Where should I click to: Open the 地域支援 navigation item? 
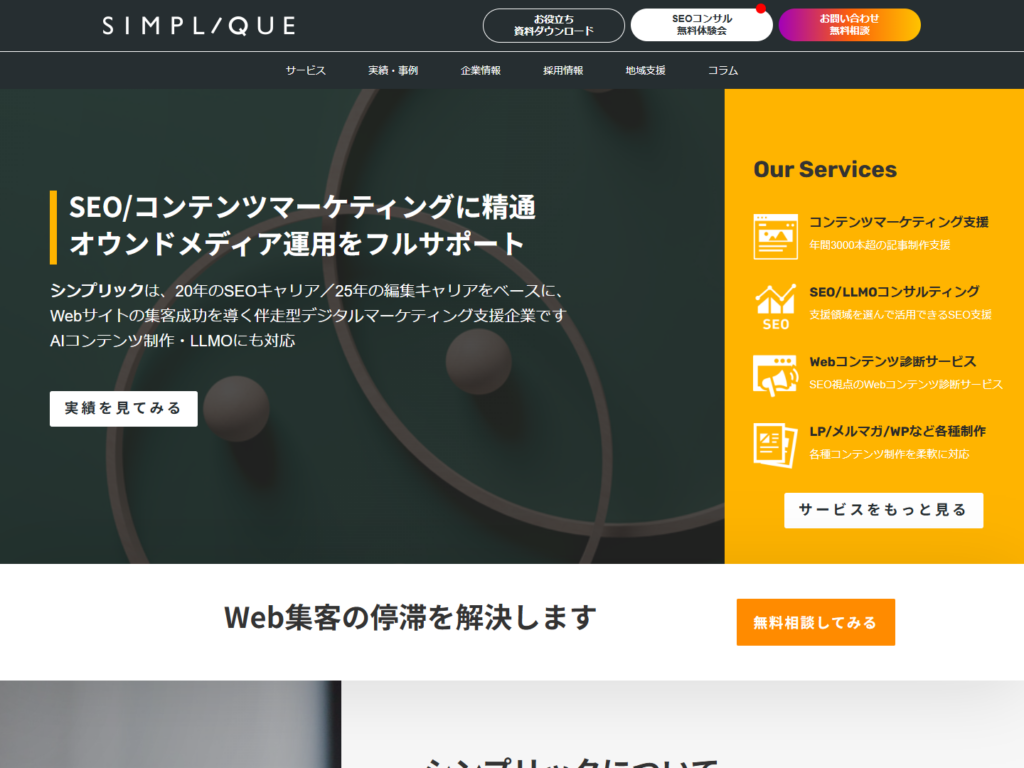(645, 70)
